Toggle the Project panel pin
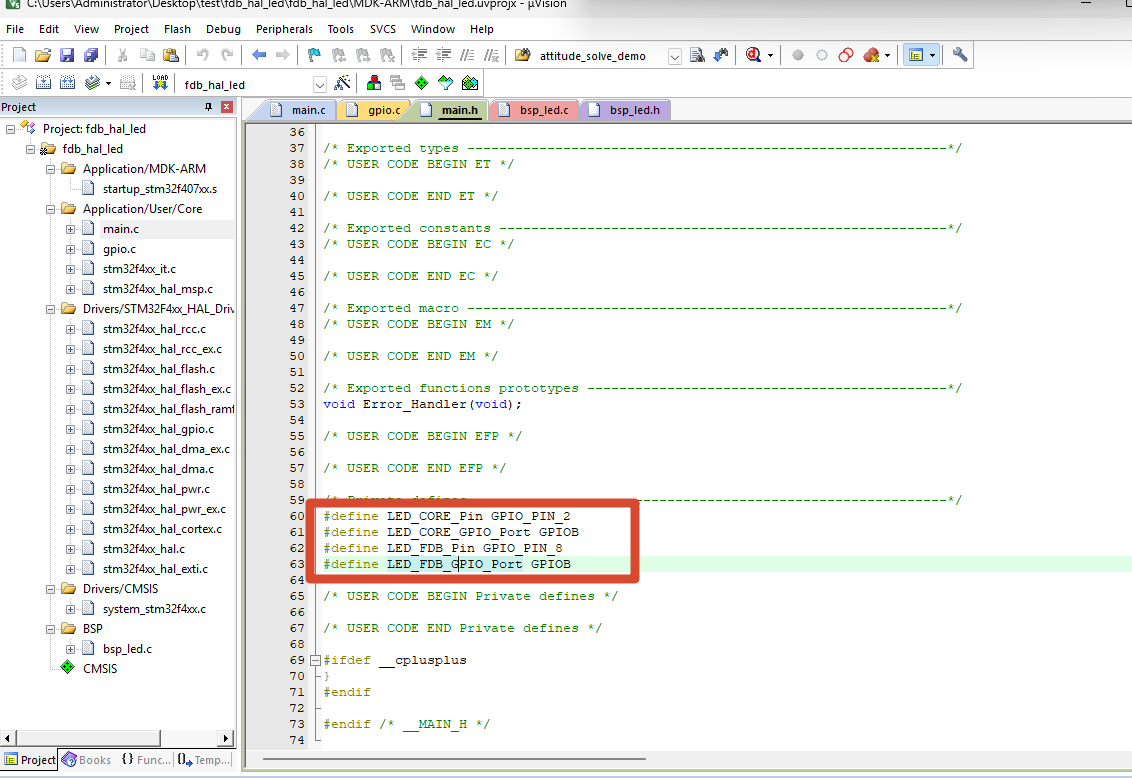Viewport: 1132px width, 778px height. pyautogui.click(x=208, y=107)
